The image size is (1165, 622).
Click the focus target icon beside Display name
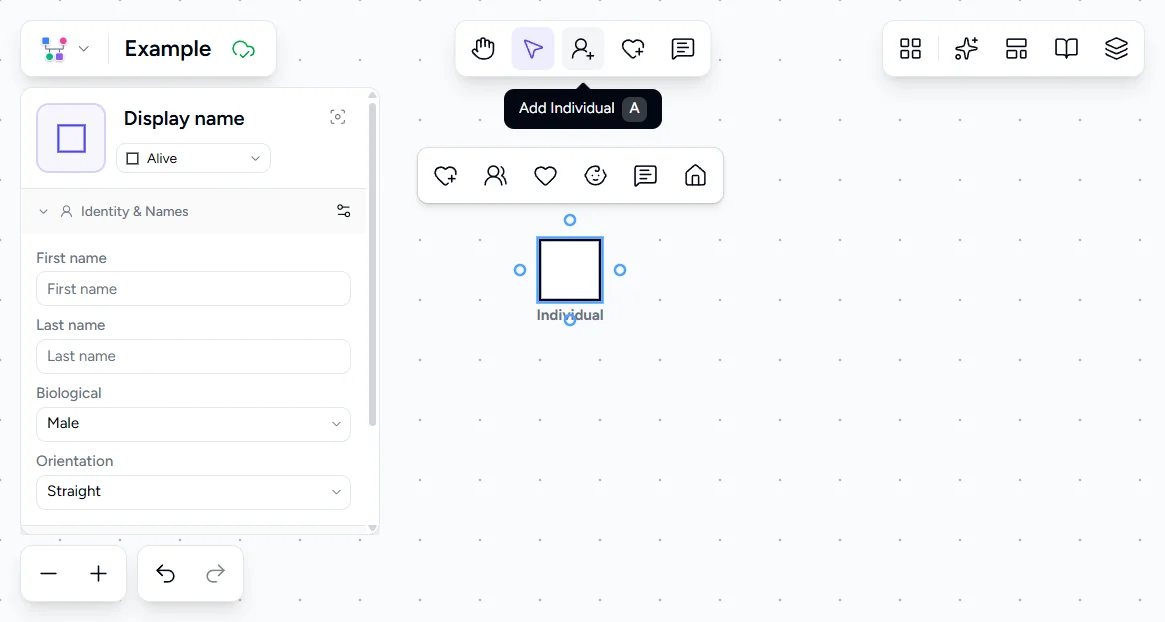click(338, 117)
